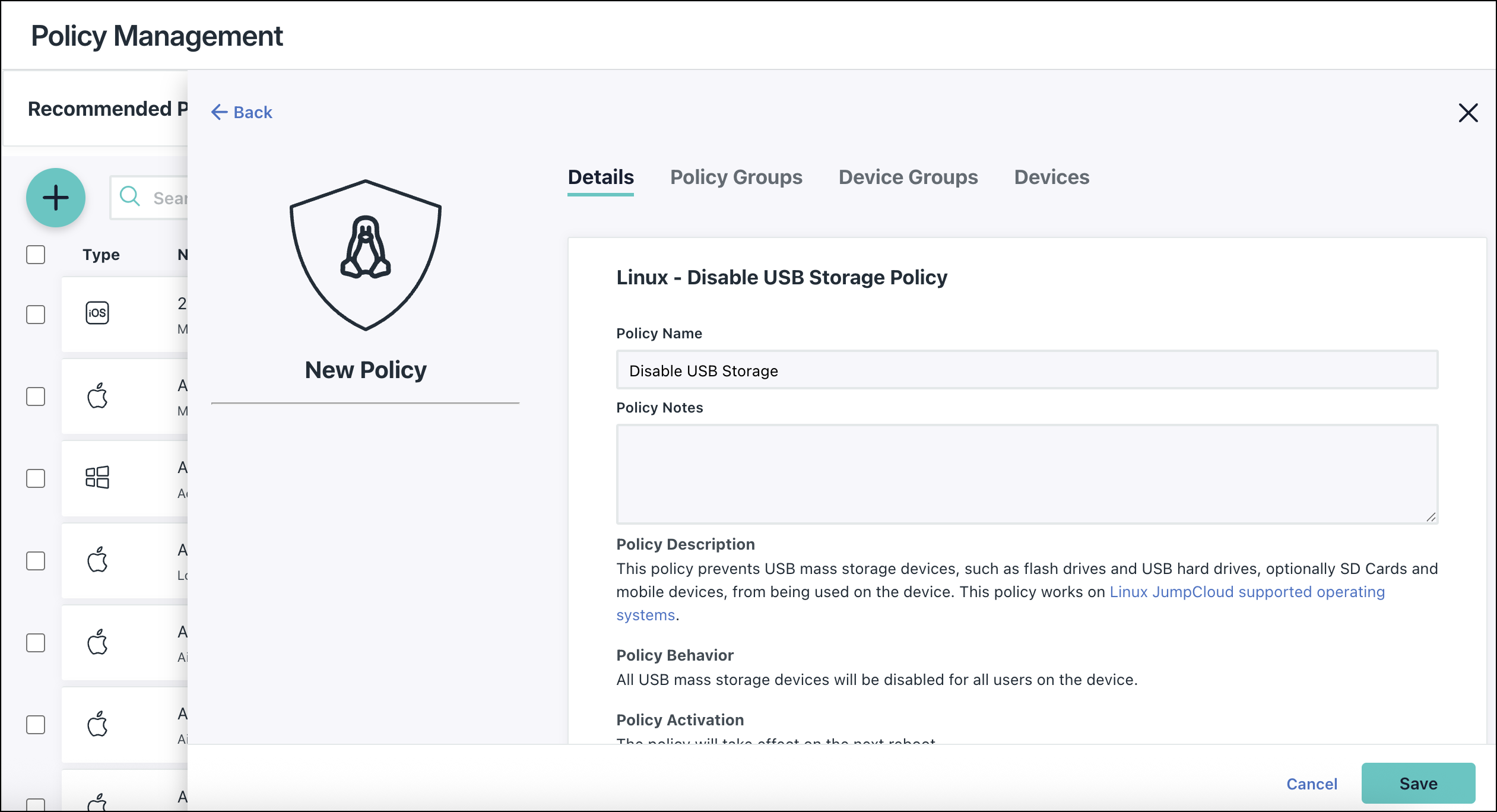Image resolution: width=1497 pixels, height=812 pixels.
Task: Select the iOS policy type icon
Action: (x=97, y=313)
